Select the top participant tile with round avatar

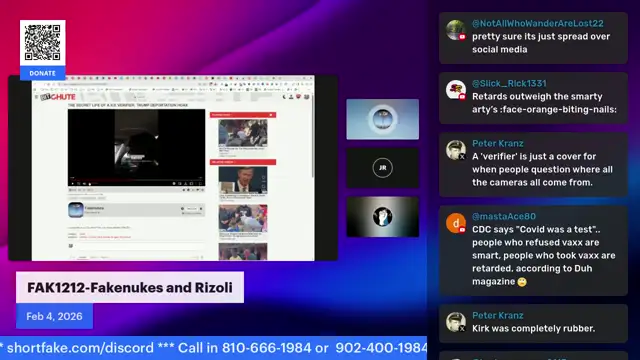click(382, 119)
